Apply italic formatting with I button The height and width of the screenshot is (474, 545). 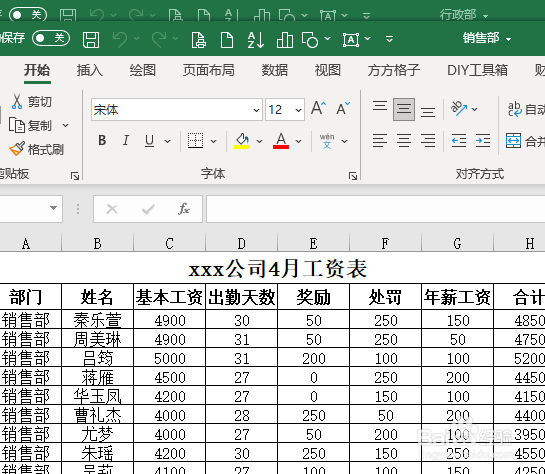point(126,140)
